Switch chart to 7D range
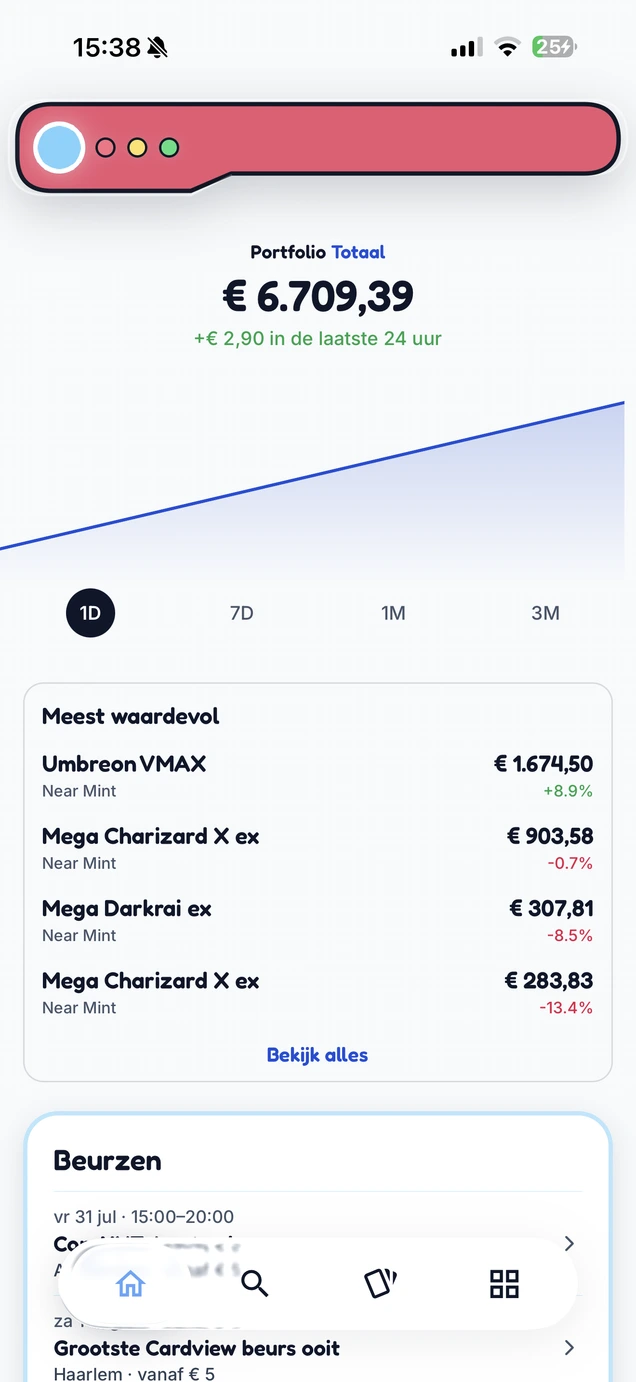Image resolution: width=636 pixels, height=1382 pixels. pyautogui.click(x=242, y=613)
